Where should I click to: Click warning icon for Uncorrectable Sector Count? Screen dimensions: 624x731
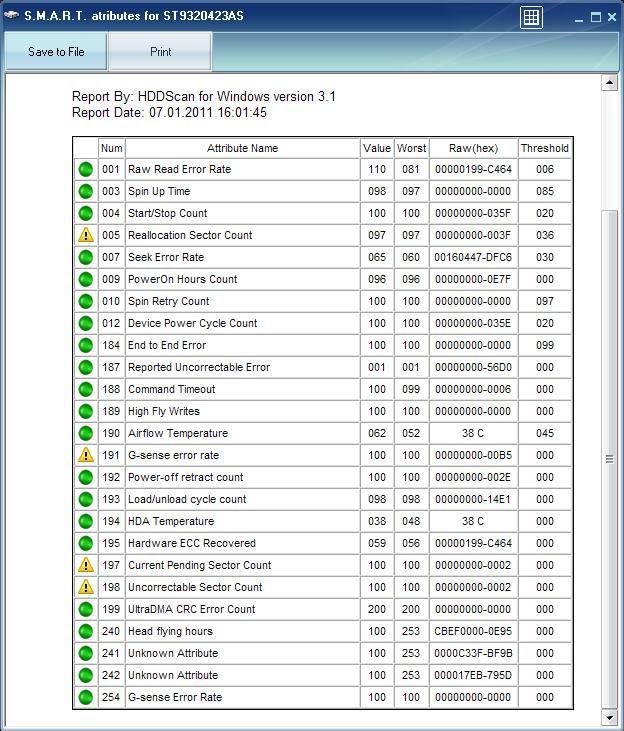point(86,588)
